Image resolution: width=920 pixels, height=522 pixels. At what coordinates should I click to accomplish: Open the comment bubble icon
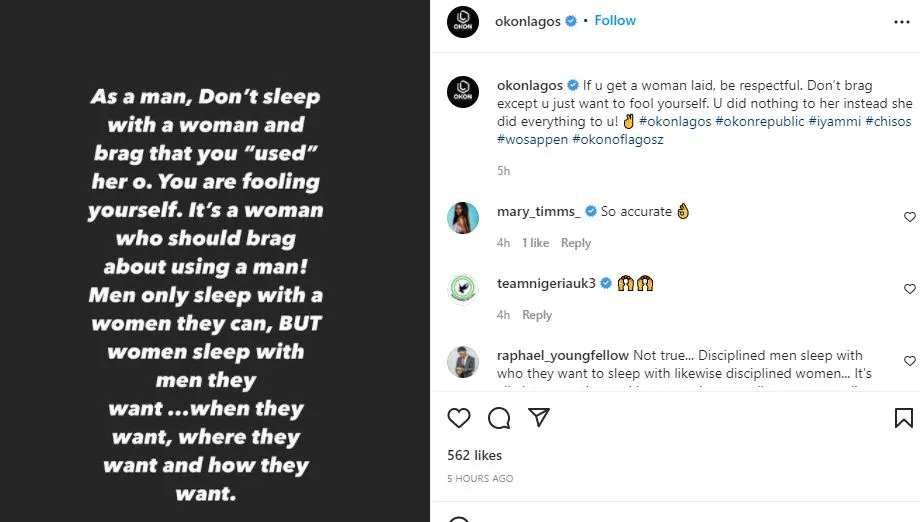[499, 418]
